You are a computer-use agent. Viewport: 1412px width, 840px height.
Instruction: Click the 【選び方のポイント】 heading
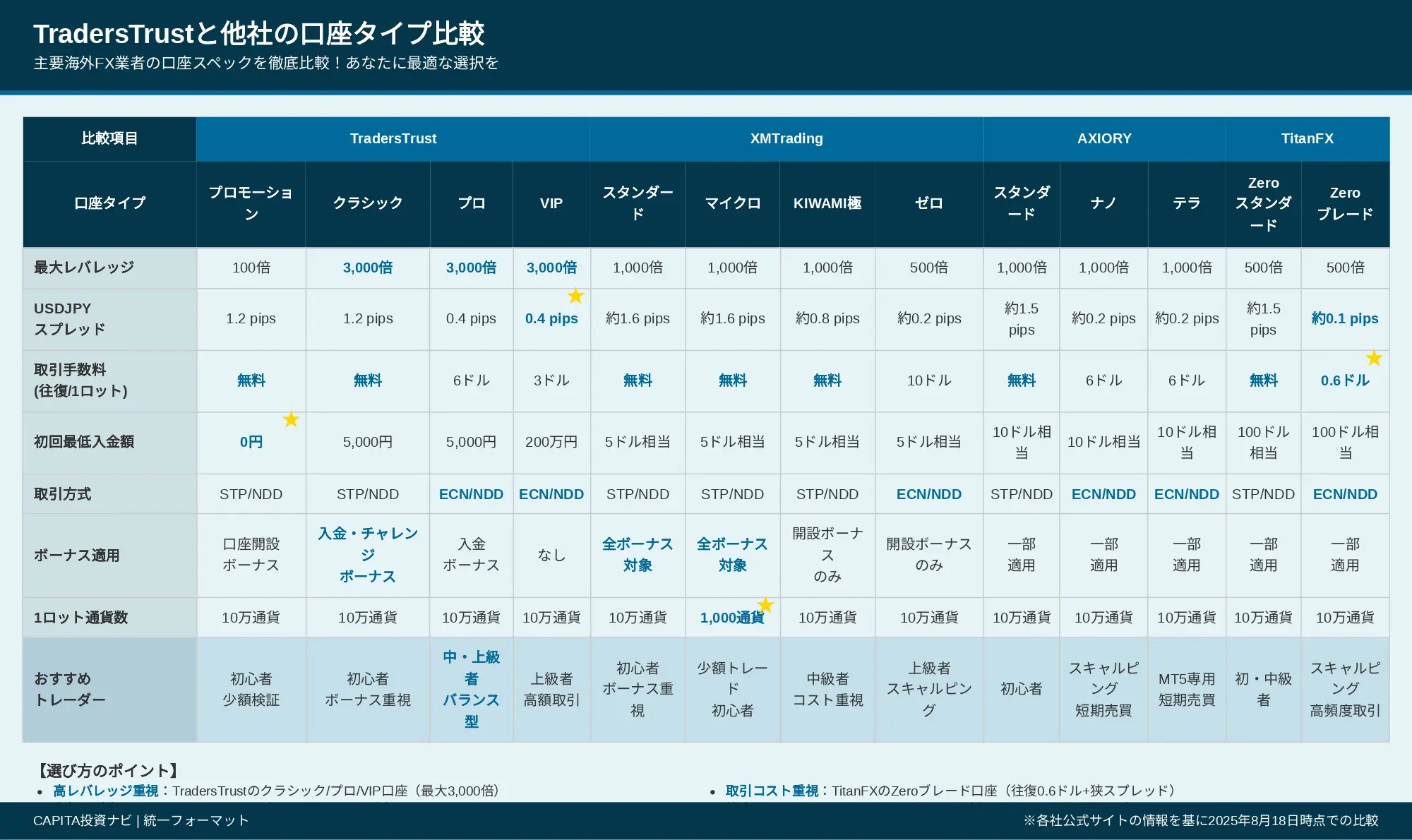pos(108,770)
